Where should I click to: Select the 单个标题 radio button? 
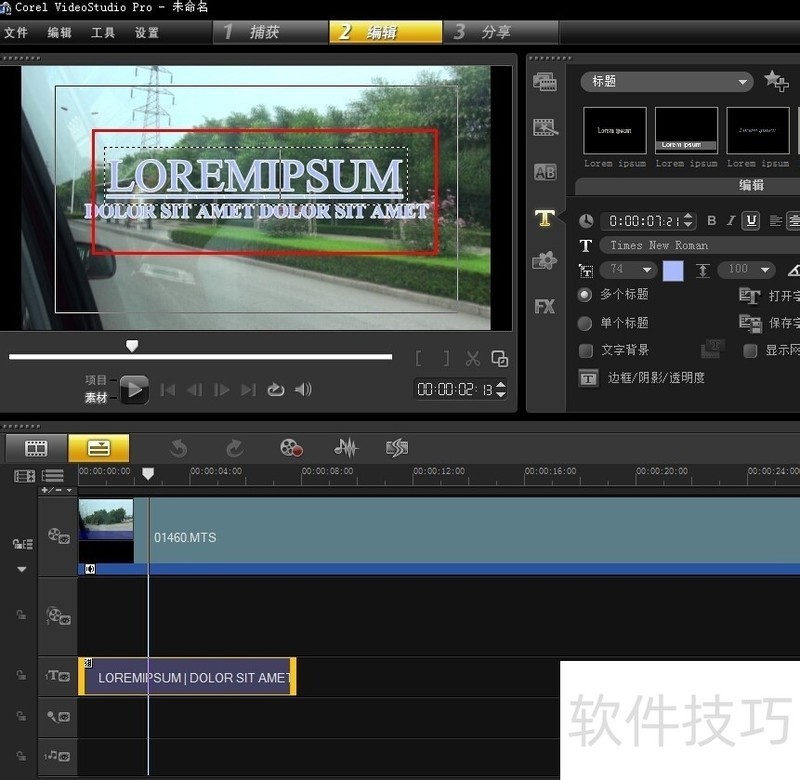[x=585, y=323]
